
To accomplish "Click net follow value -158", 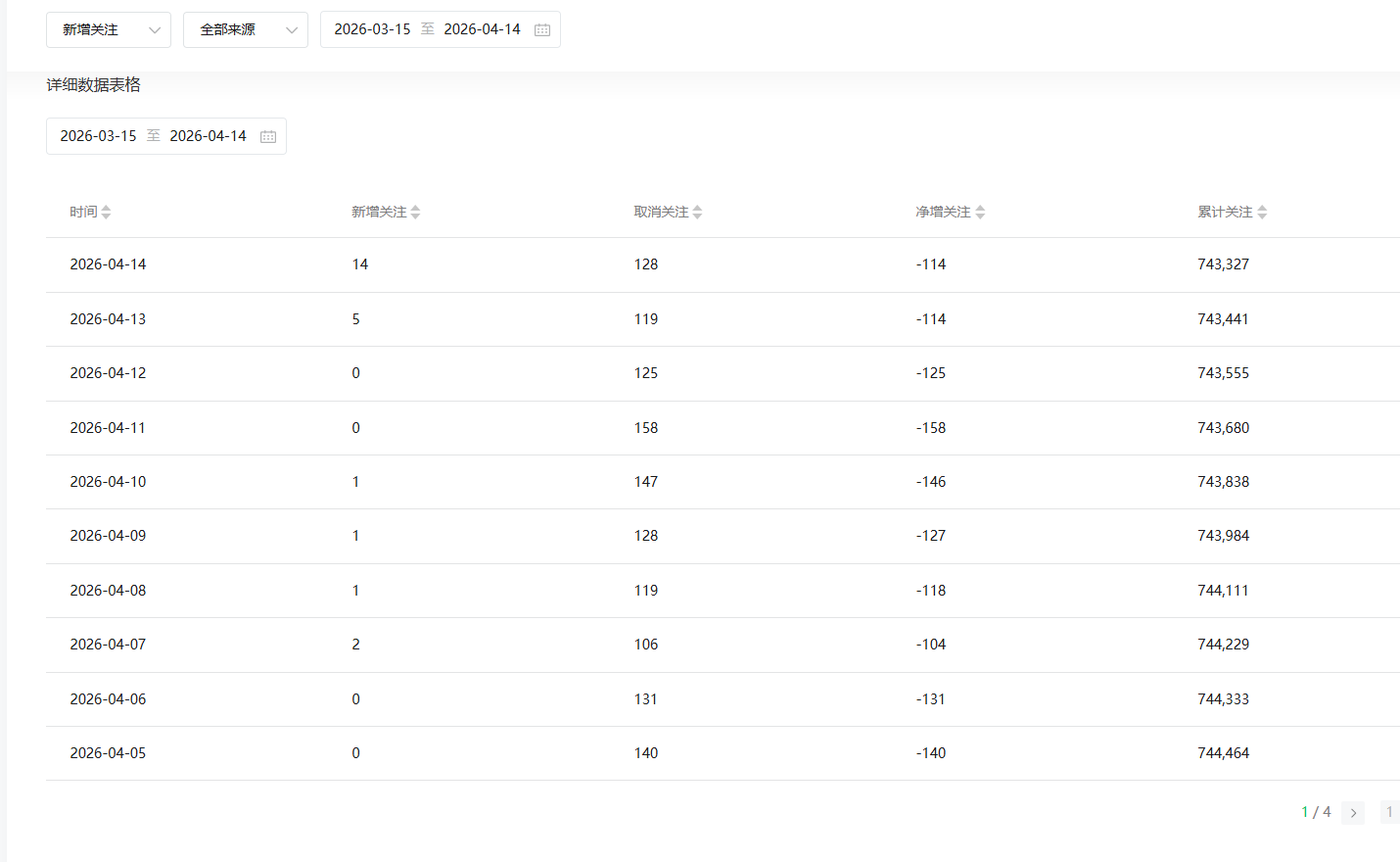I will click(x=930, y=428).
